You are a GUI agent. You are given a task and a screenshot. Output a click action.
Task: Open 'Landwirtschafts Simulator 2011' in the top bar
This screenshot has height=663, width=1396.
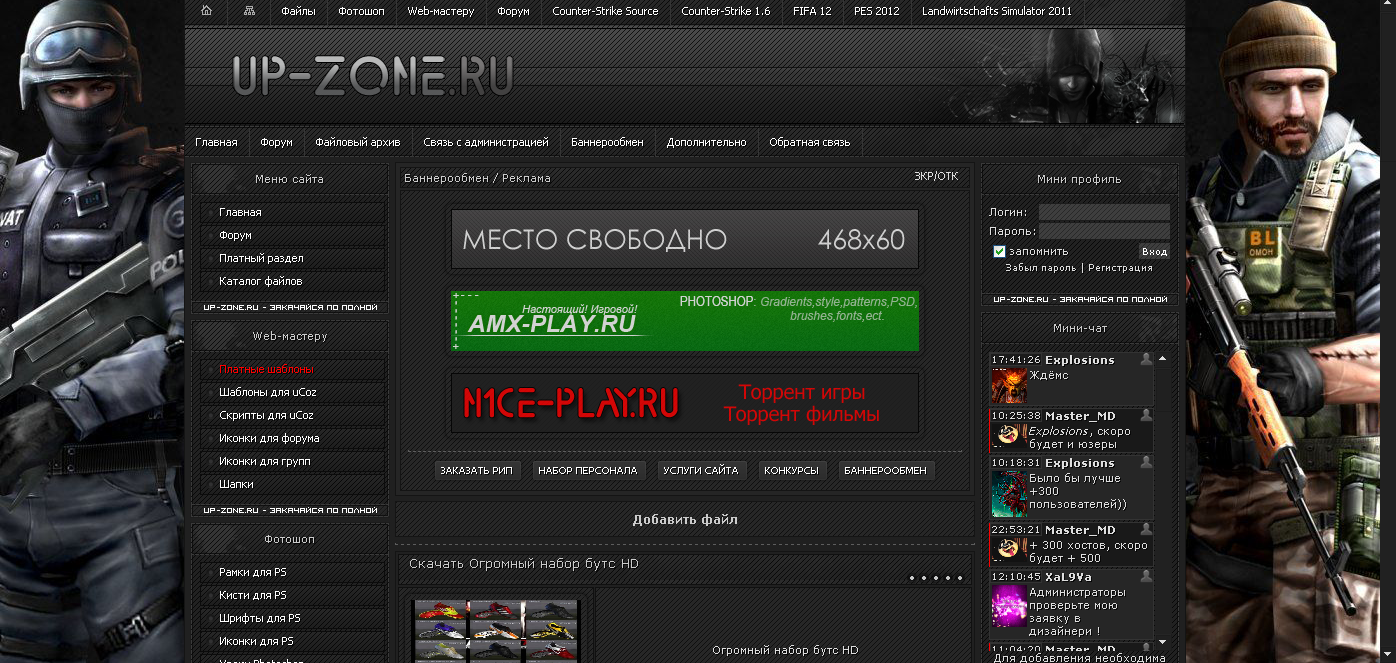pos(997,11)
